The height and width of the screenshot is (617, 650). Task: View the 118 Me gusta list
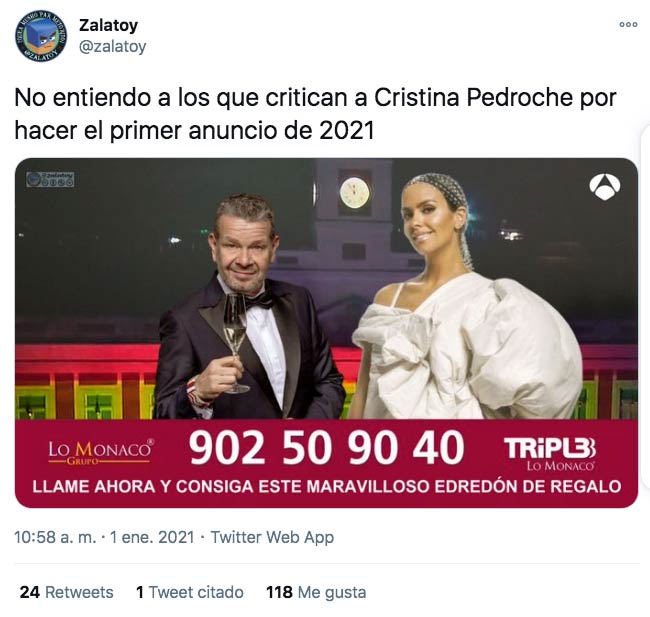click(x=316, y=592)
